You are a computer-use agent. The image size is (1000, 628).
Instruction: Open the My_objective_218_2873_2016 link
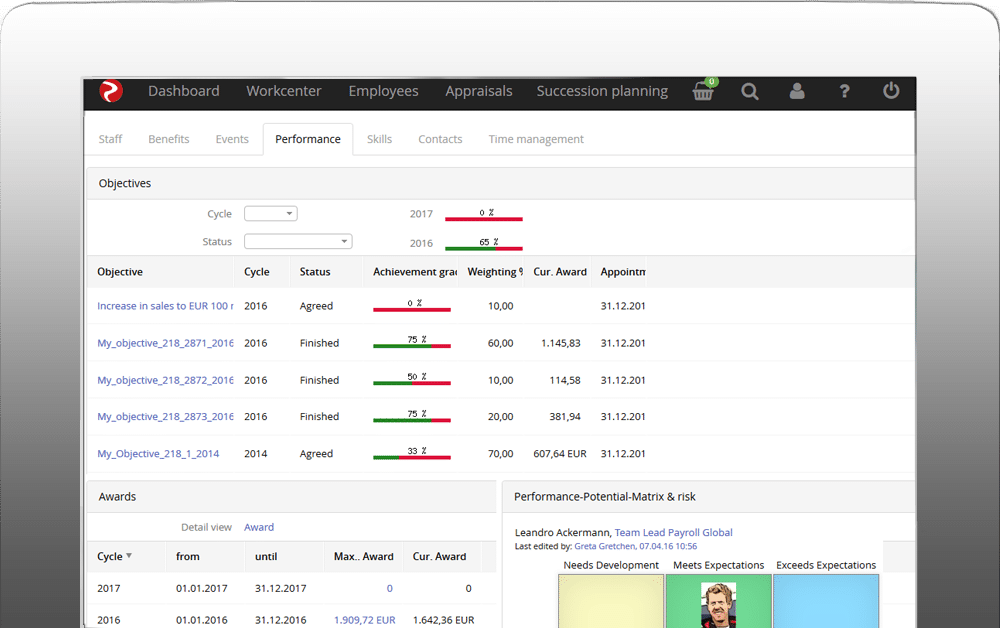coord(165,416)
